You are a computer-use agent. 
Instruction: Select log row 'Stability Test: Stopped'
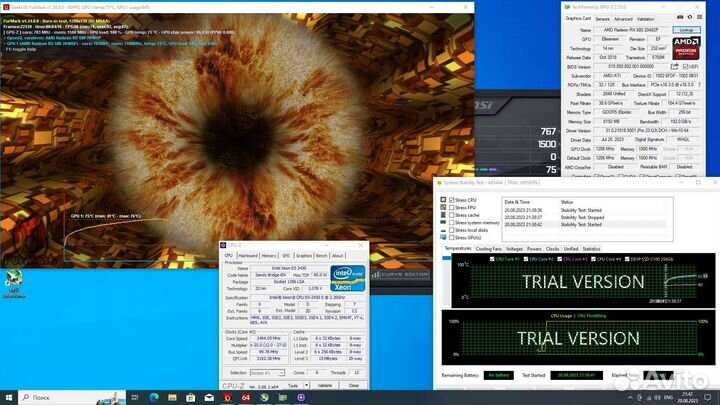[587, 217]
